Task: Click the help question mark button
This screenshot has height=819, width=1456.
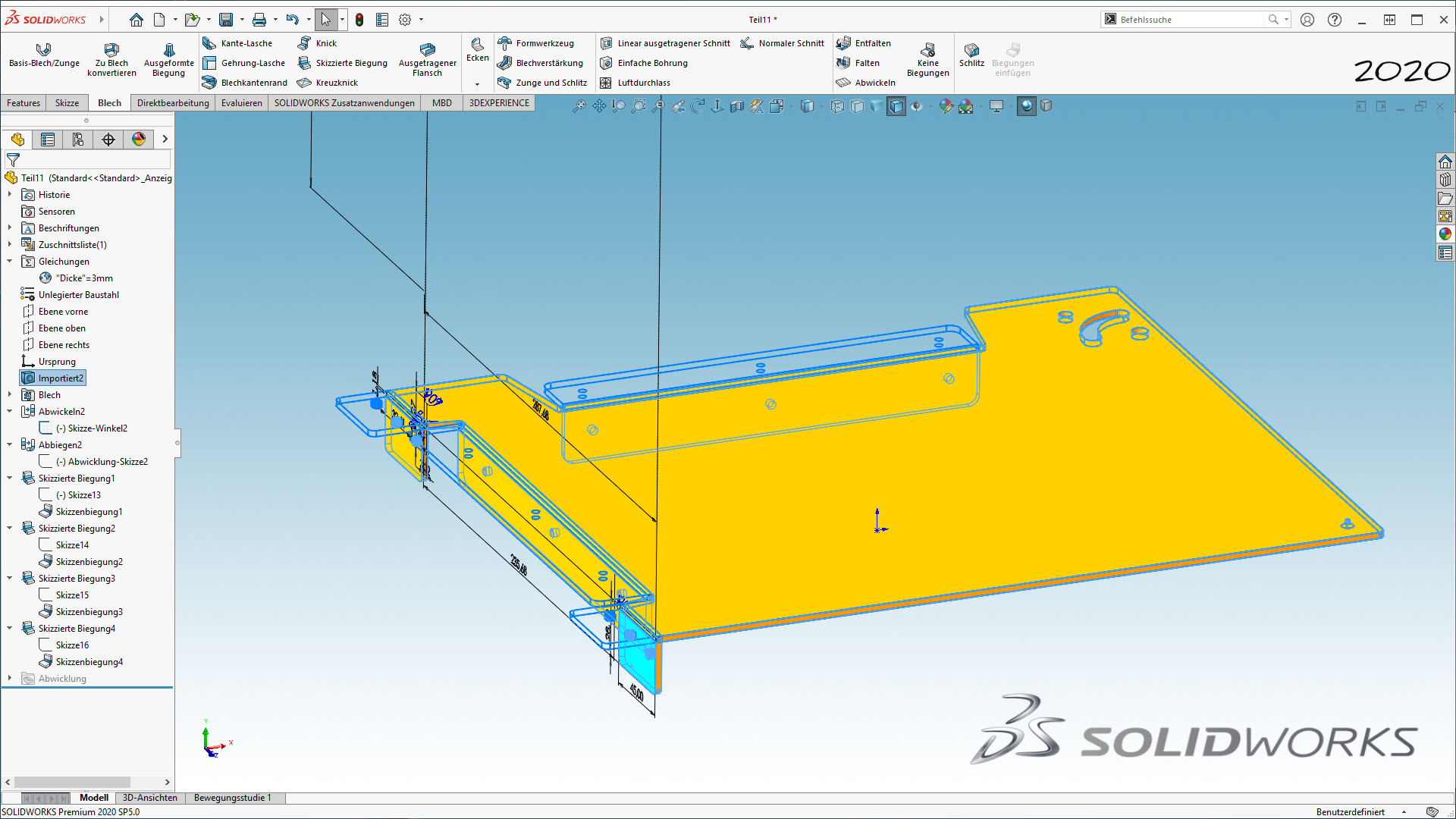Action: tap(1335, 20)
